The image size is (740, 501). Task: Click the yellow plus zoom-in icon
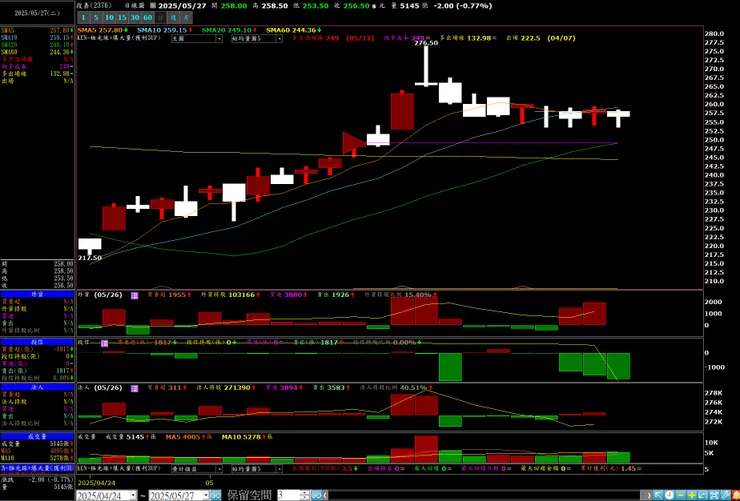pyautogui.click(x=692, y=495)
